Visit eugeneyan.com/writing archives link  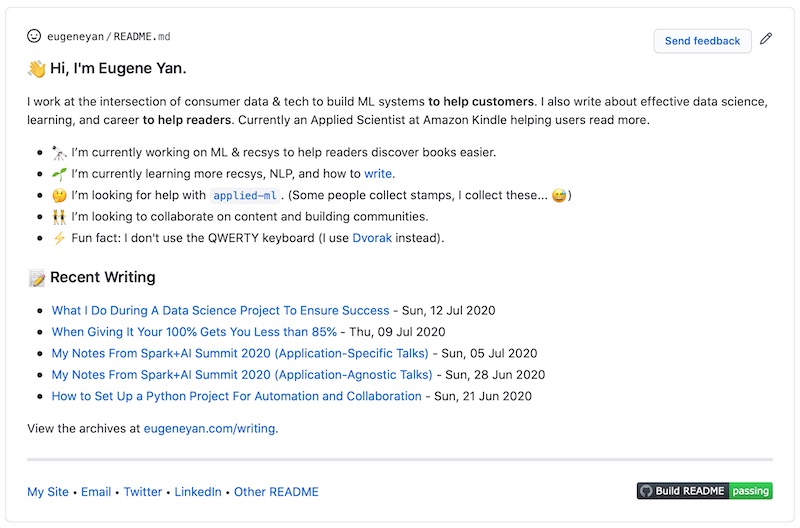coord(210,429)
